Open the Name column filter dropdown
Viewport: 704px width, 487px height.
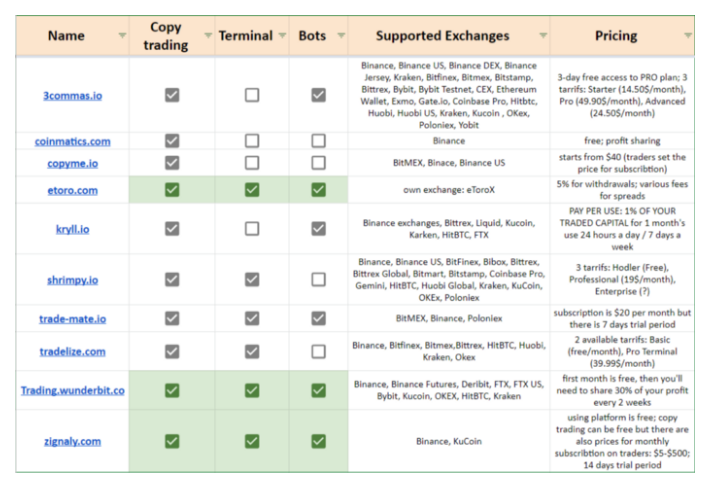click(x=122, y=36)
